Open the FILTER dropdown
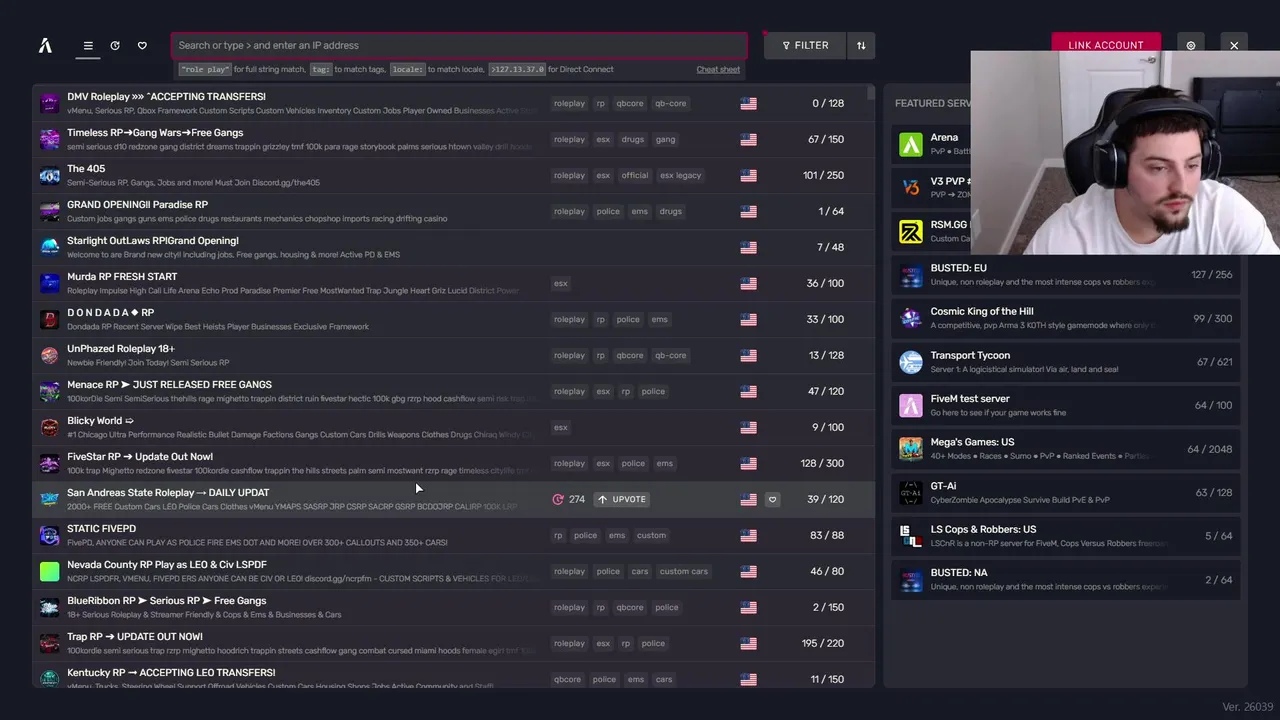The width and height of the screenshot is (1280, 720). [x=805, y=45]
